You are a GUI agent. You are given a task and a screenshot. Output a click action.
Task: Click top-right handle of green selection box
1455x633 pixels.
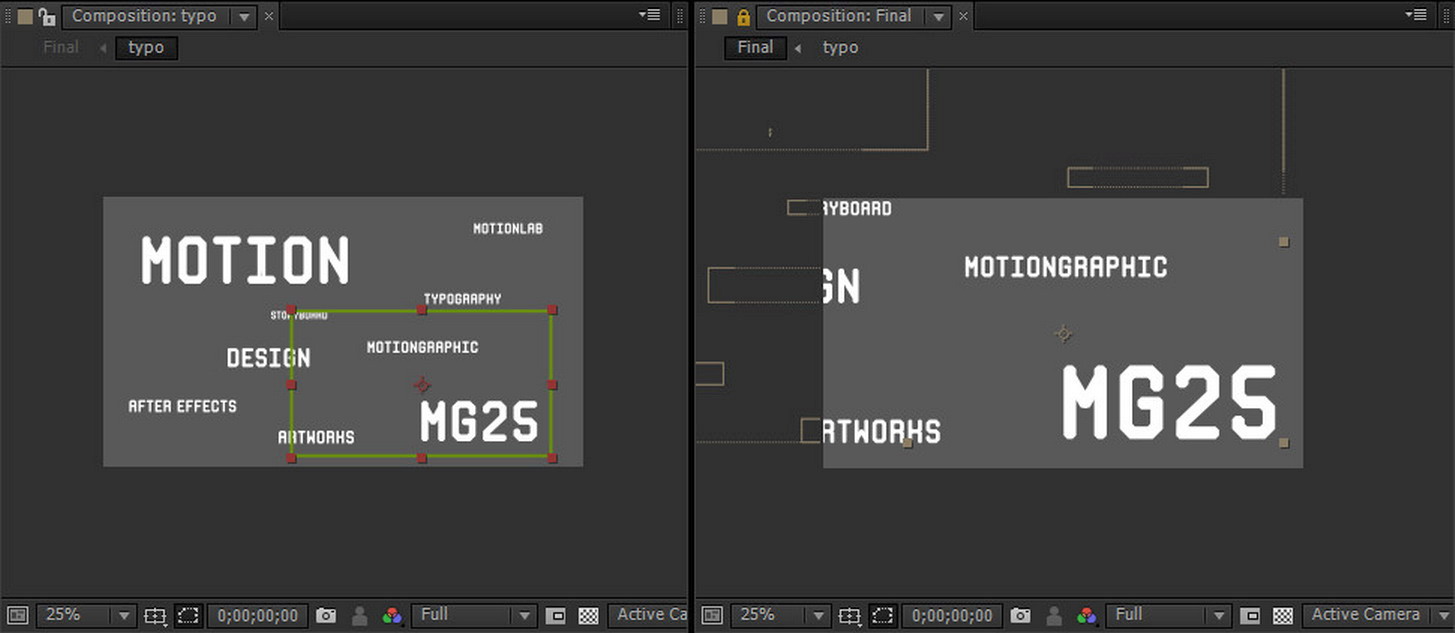(552, 310)
